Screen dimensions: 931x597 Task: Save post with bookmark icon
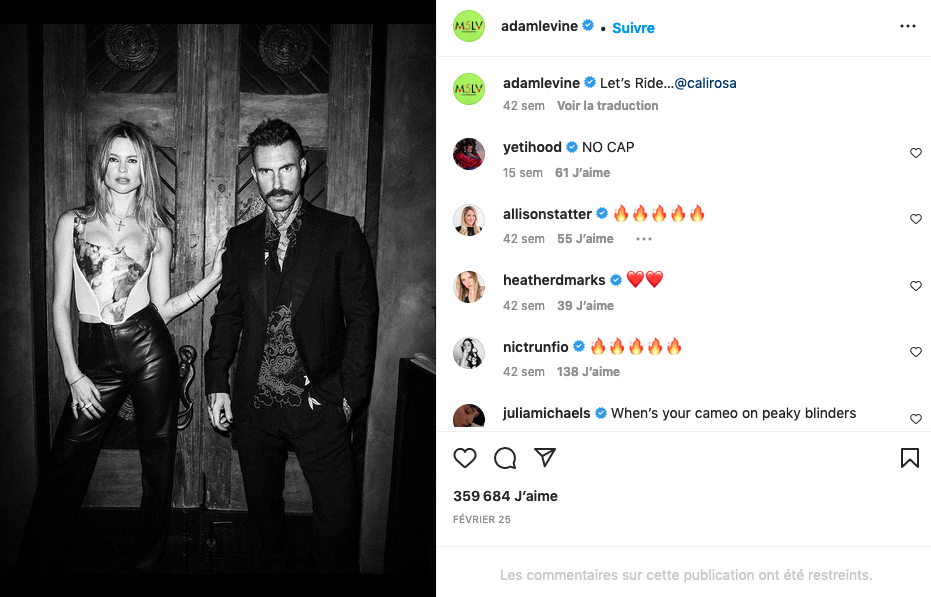tap(909, 458)
